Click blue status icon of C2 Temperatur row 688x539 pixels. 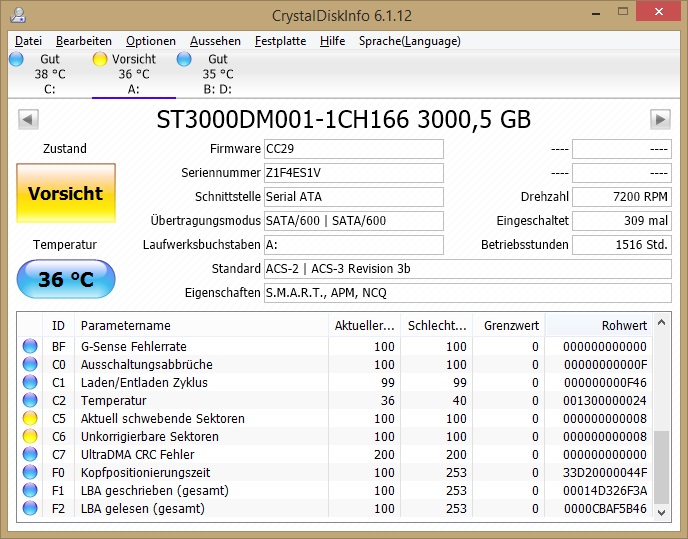30,400
